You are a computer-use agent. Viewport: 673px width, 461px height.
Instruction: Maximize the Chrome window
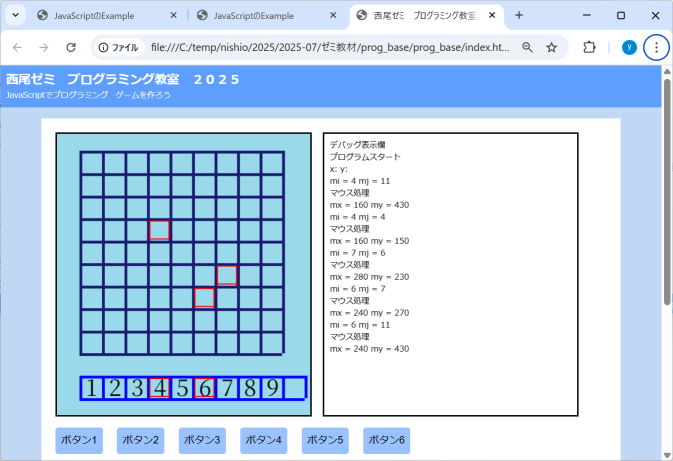click(x=621, y=15)
